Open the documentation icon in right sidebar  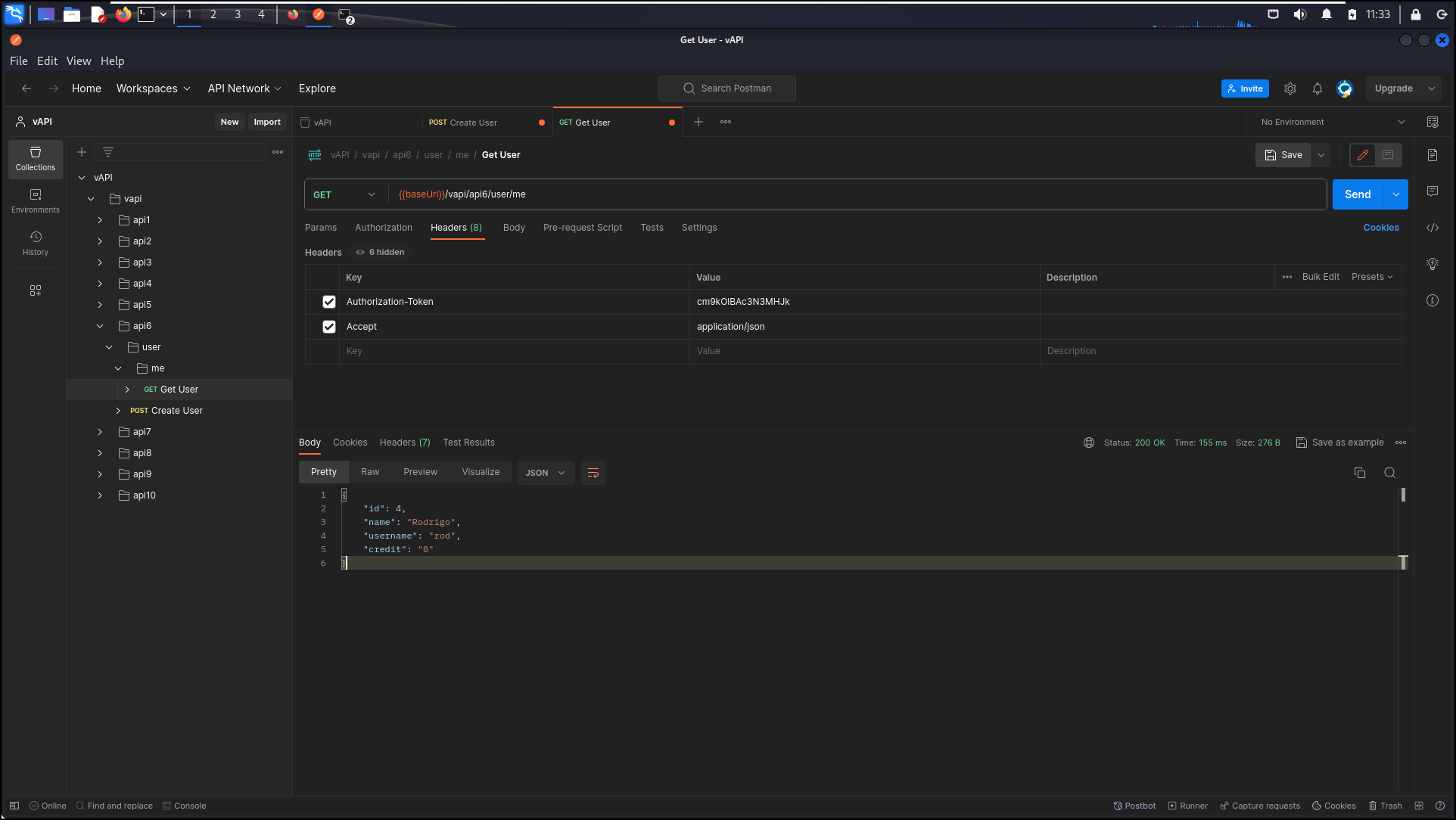coord(1433,155)
